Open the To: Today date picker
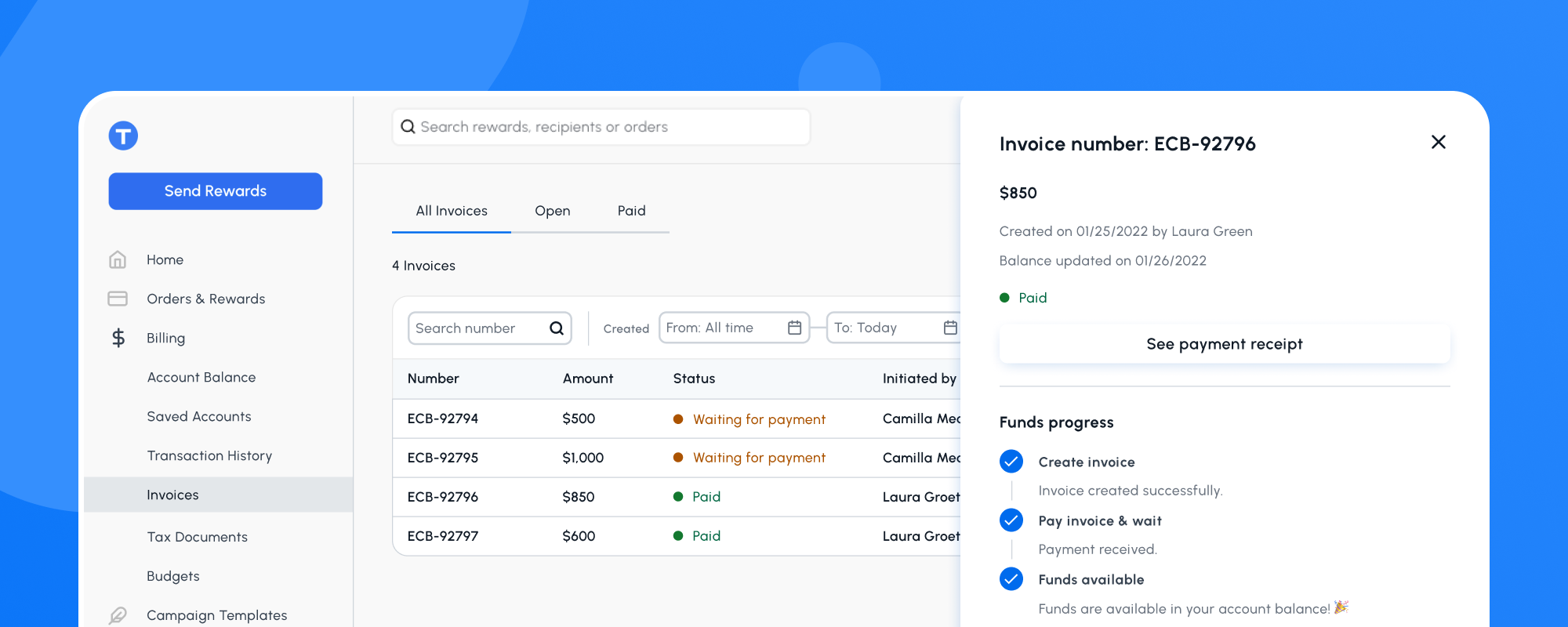Screen dimensions: 1568x627 click(894, 328)
